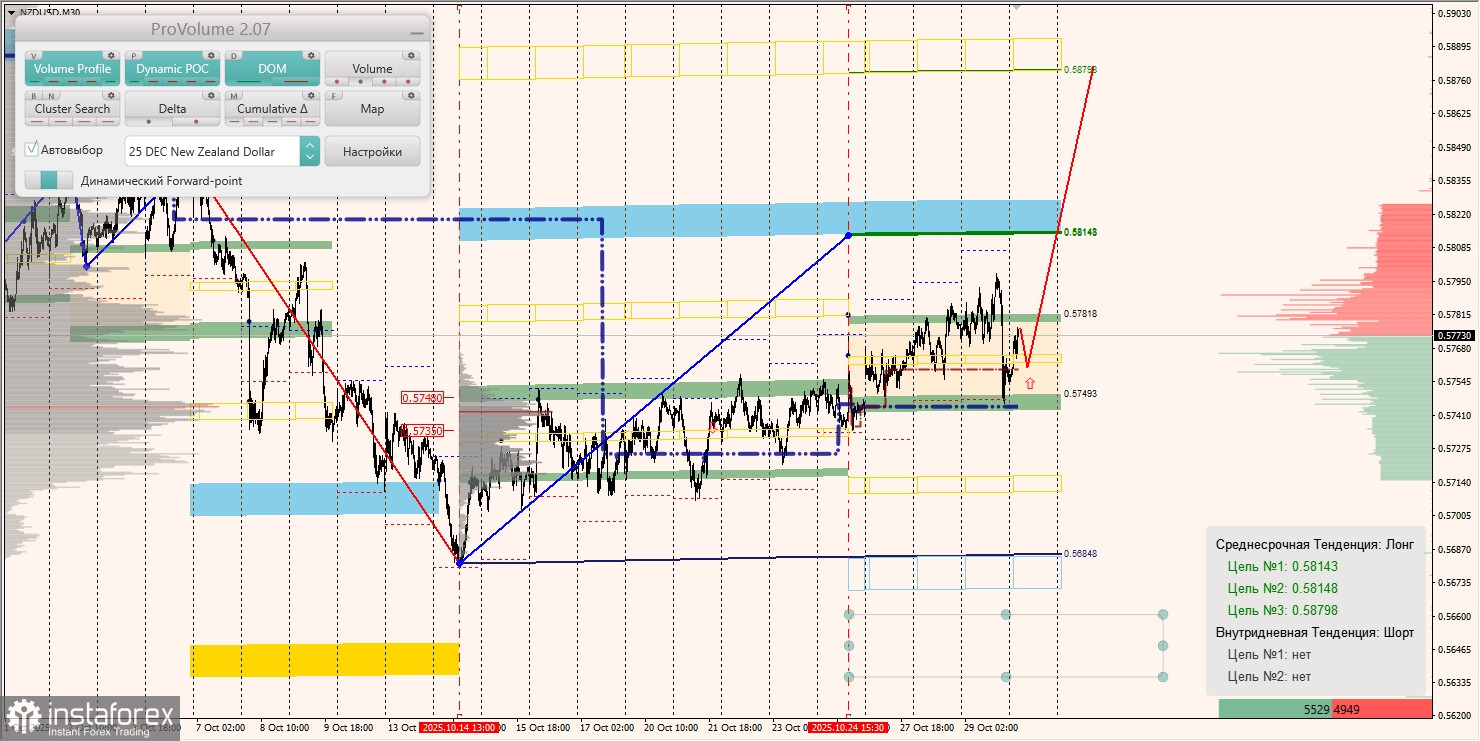Click the up chevron on instrument selector

point(310,146)
